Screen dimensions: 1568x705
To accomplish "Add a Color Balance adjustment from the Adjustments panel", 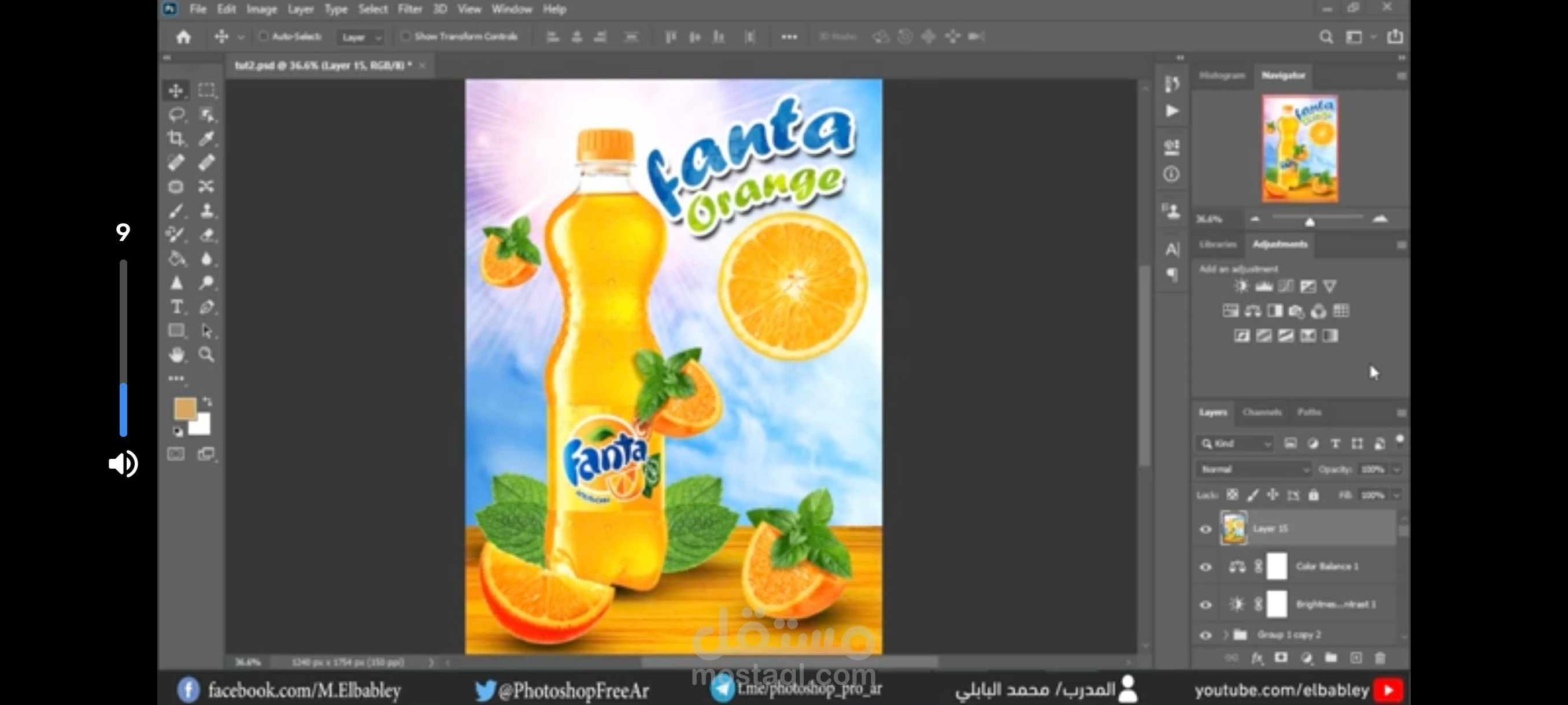I will (1253, 311).
